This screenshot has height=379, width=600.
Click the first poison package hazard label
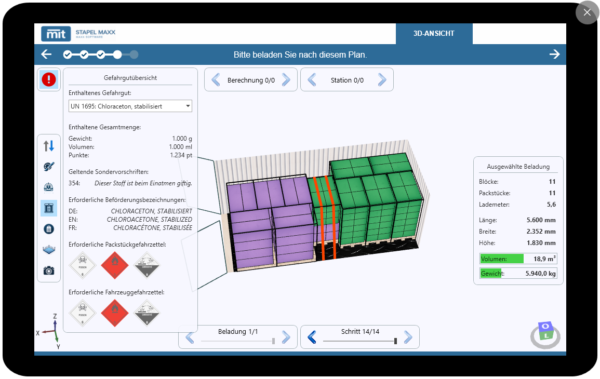pyautogui.click(x=82, y=265)
